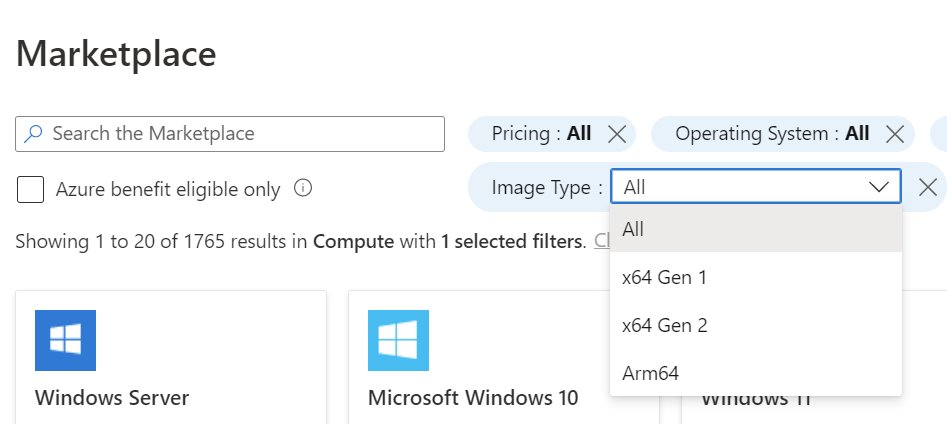Choose x64 Gen 2 image type
The width and height of the screenshot is (947, 424).
click(756, 325)
